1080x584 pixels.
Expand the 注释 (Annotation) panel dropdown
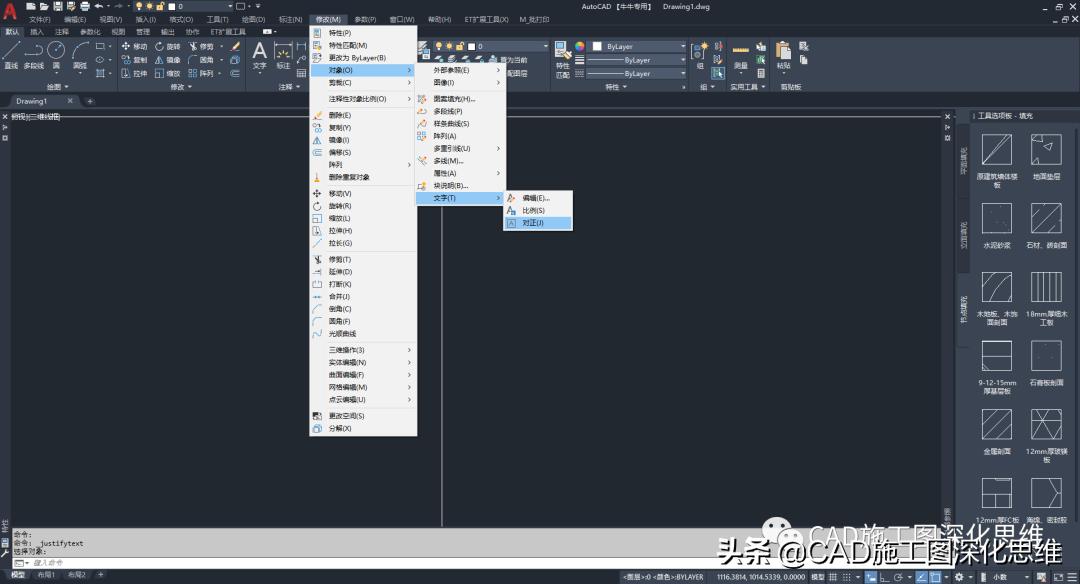coord(289,87)
